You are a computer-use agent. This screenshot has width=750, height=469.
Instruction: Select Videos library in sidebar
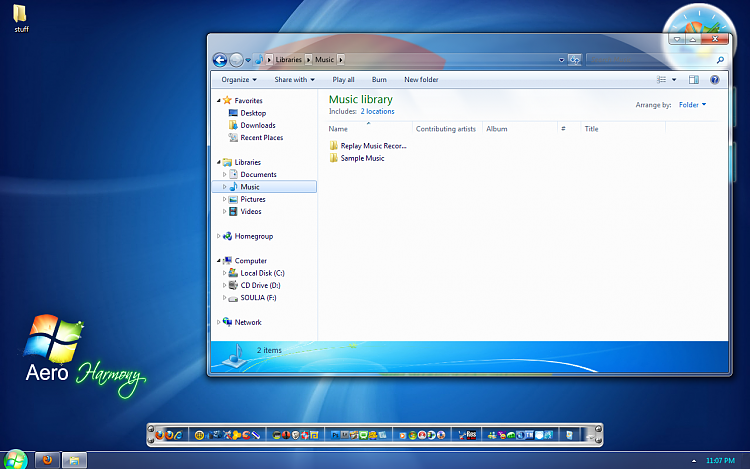point(245,211)
